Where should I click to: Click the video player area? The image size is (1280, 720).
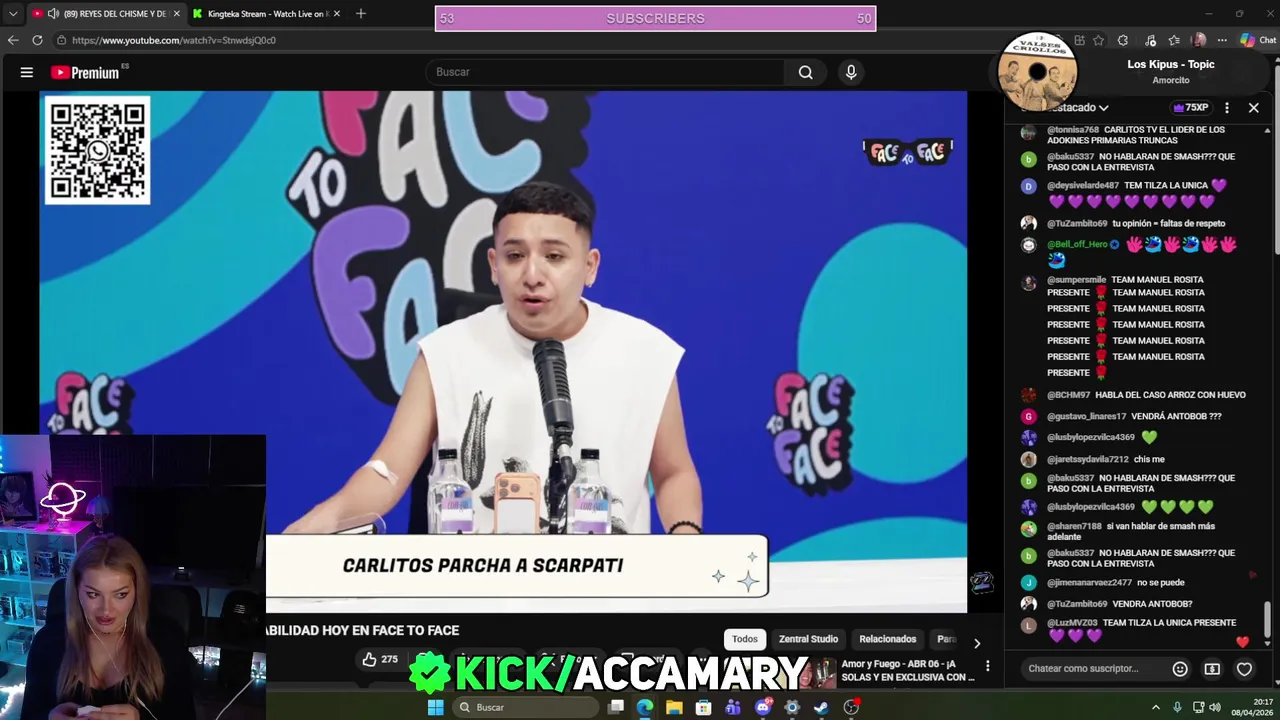click(x=503, y=352)
